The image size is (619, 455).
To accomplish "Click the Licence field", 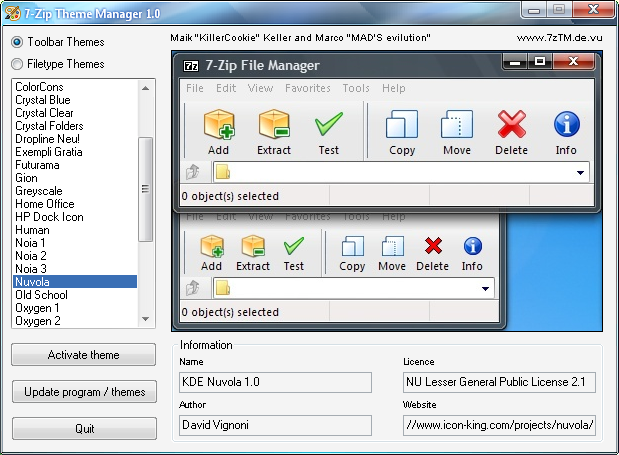I will pyautogui.click(x=499, y=382).
